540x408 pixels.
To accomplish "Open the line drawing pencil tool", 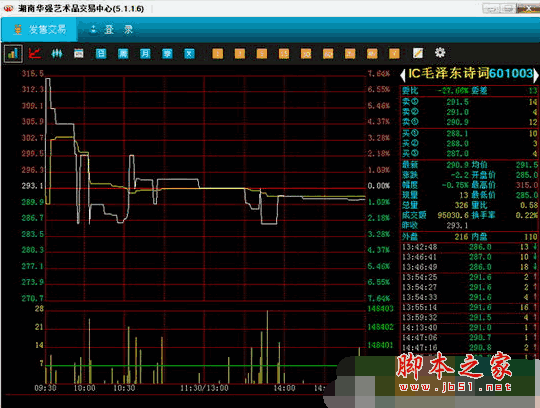I will coord(417,53).
